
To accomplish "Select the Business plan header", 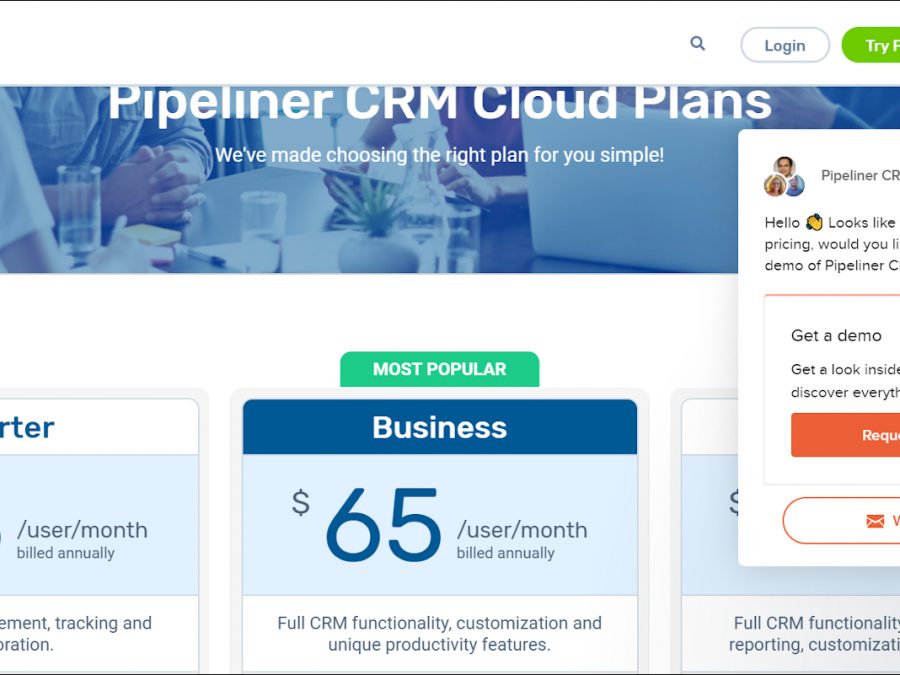I will (x=439, y=427).
